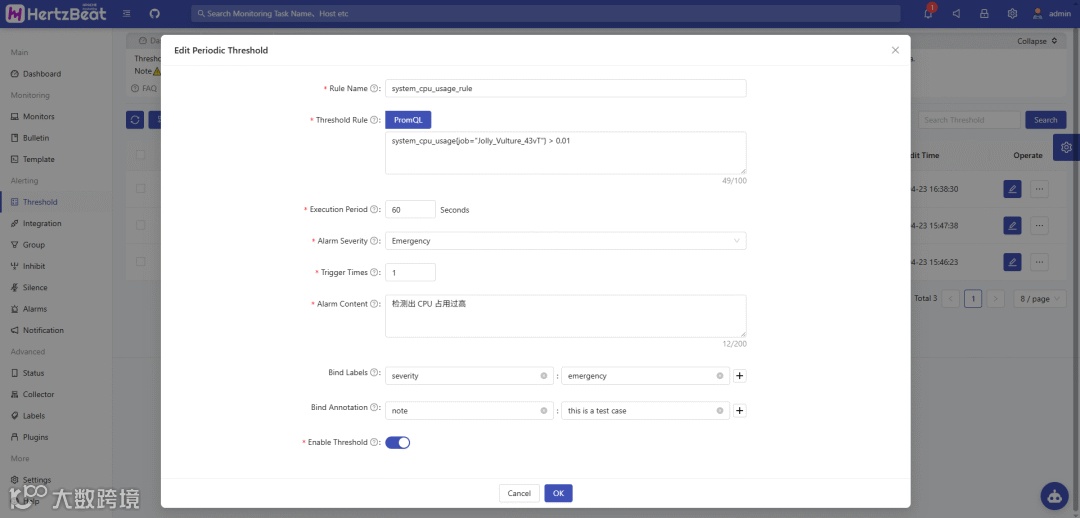Click the Rule Name input field
Screen dimensions: 1080x518
(565, 88)
